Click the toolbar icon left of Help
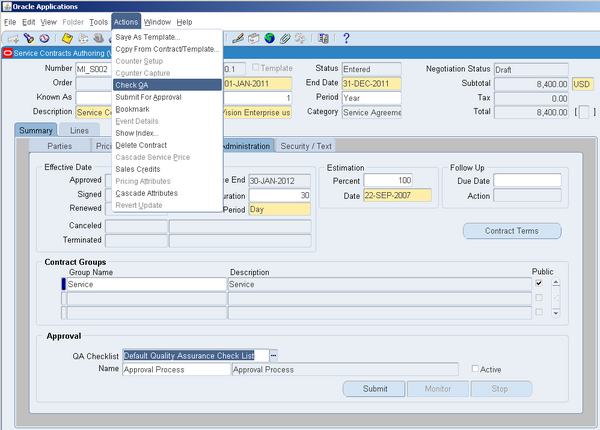The height and width of the screenshot is (430, 600). tap(323, 38)
